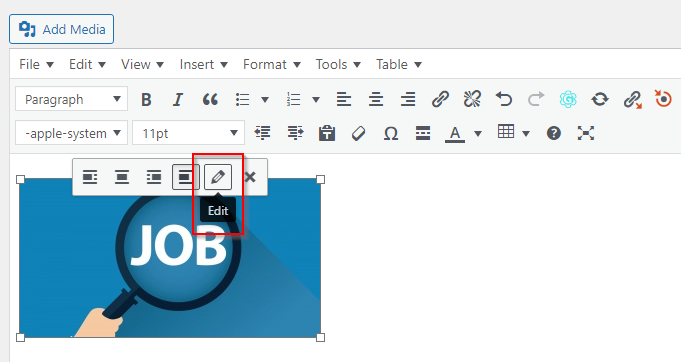The height and width of the screenshot is (362, 681).
Task: Expand the table options arrow
Action: (526, 133)
